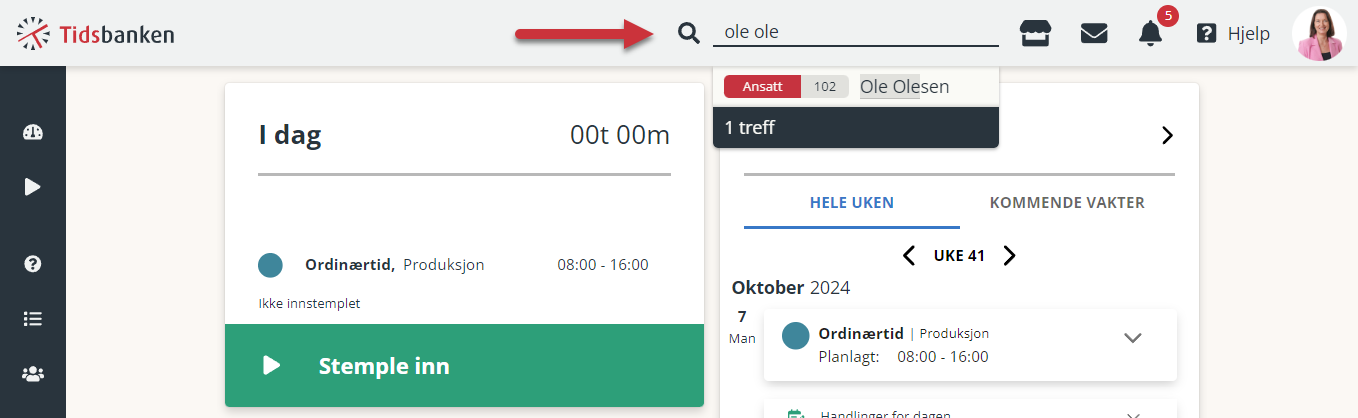Image resolution: width=1358 pixels, height=418 pixels.
Task: Click the Tidsbanken logo
Action: coord(95,34)
